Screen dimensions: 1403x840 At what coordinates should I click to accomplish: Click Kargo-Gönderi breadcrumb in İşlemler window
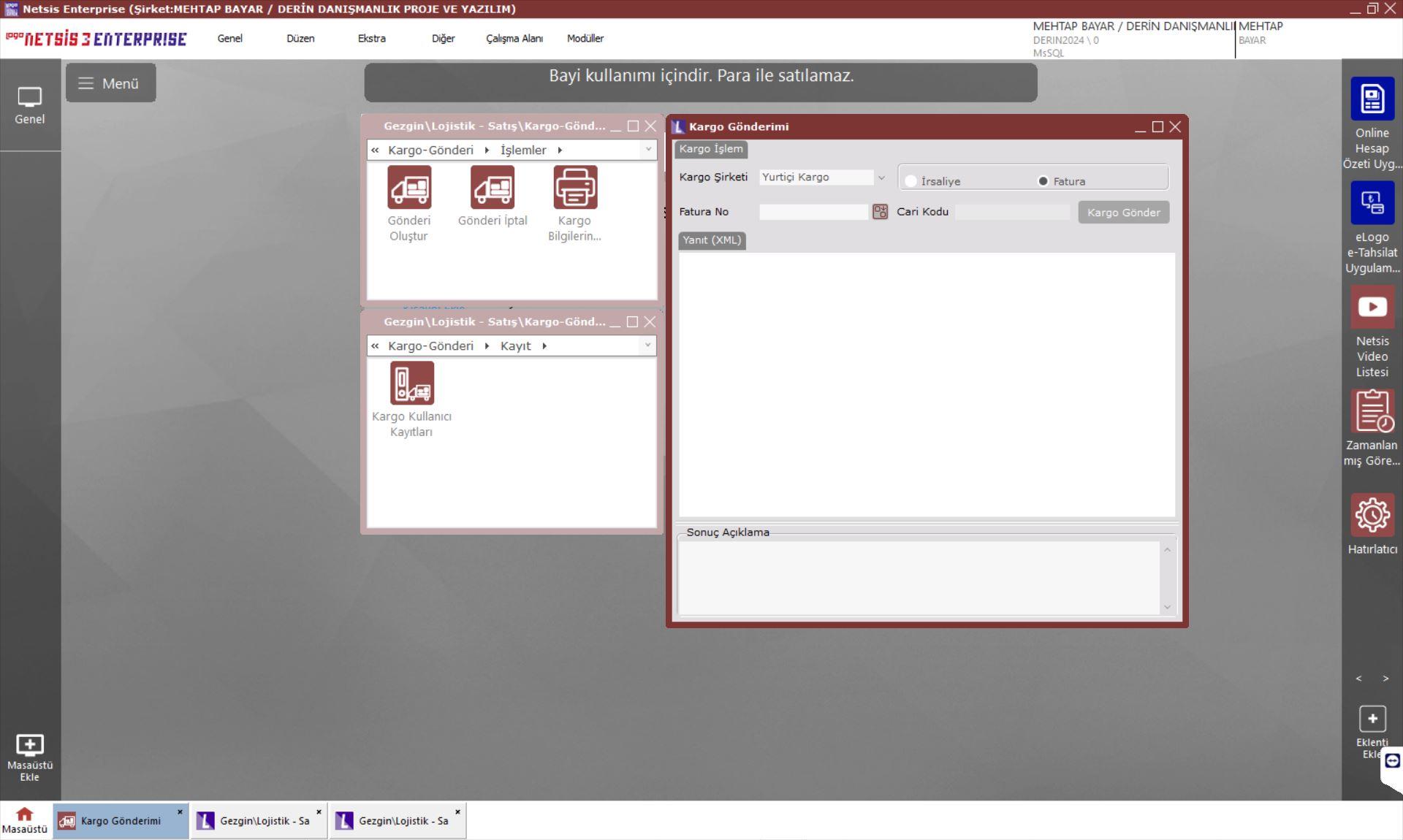(430, 150)
